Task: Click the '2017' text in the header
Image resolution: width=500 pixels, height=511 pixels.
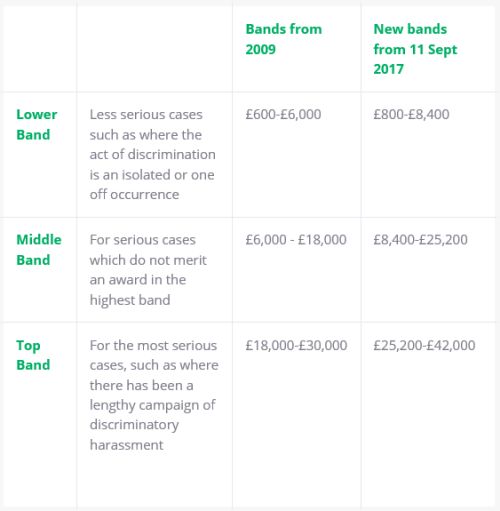Action: tap(388, 69)
